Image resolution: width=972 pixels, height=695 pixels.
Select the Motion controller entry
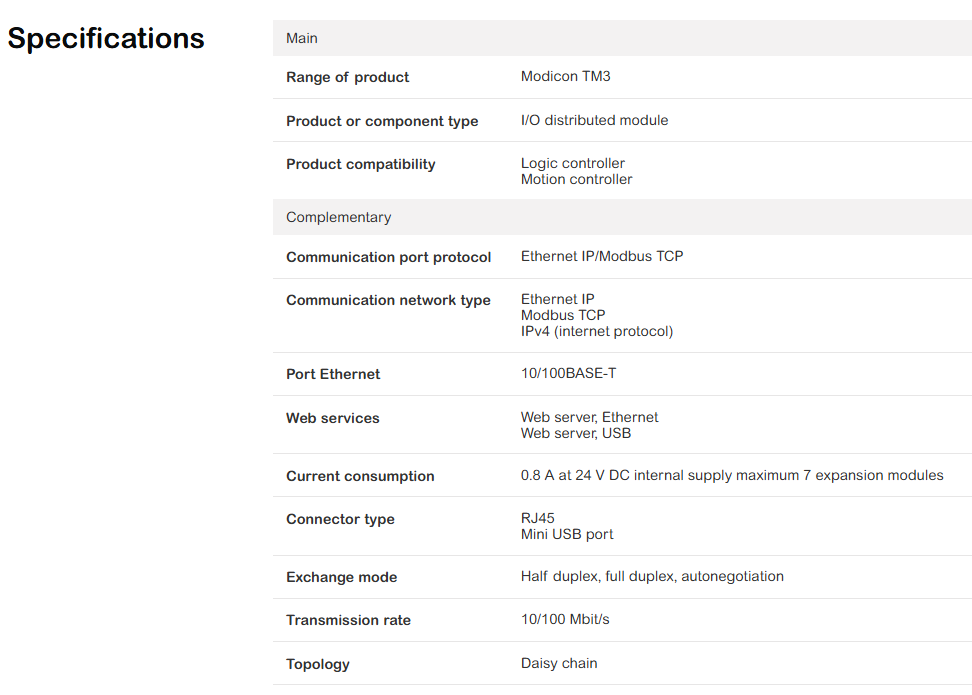tap(576, 179)
